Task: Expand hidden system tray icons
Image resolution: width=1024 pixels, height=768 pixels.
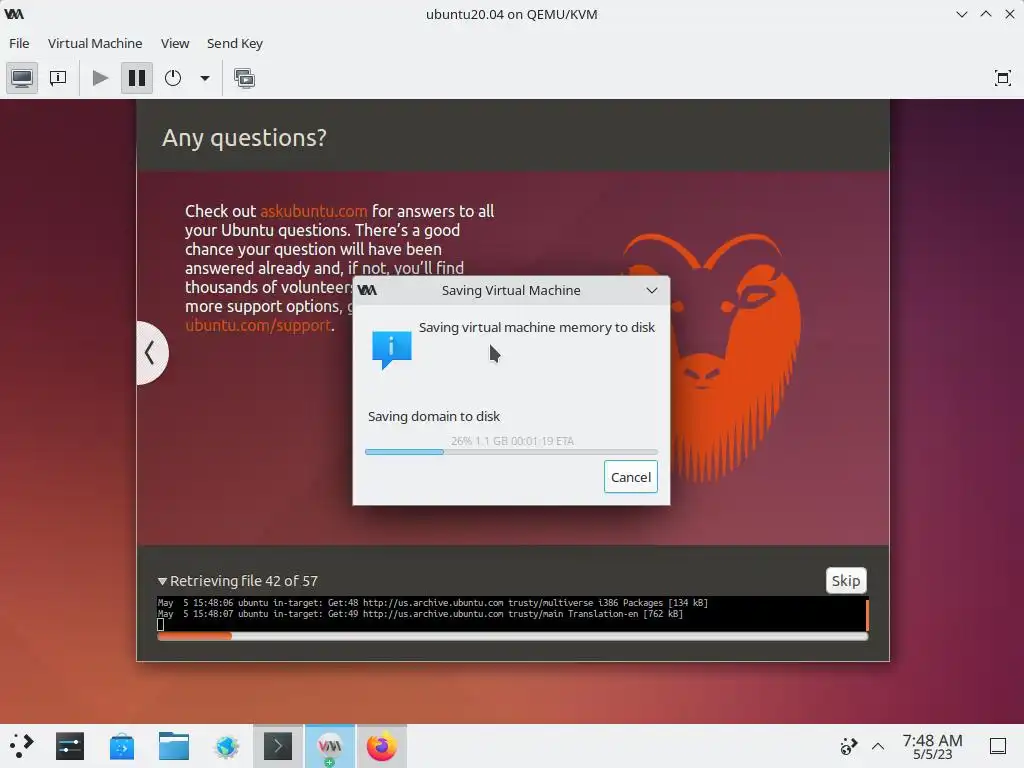Action: [878, 746]
